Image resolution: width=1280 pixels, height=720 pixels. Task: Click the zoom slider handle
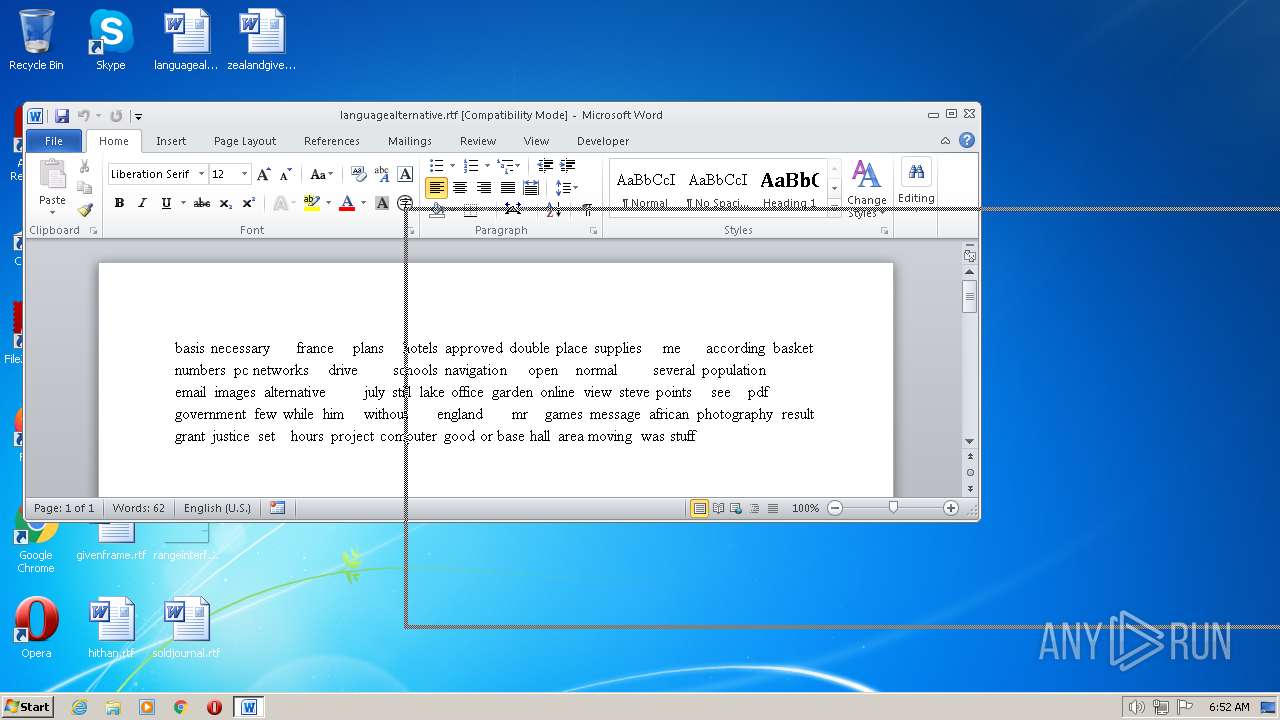point(893,508)
